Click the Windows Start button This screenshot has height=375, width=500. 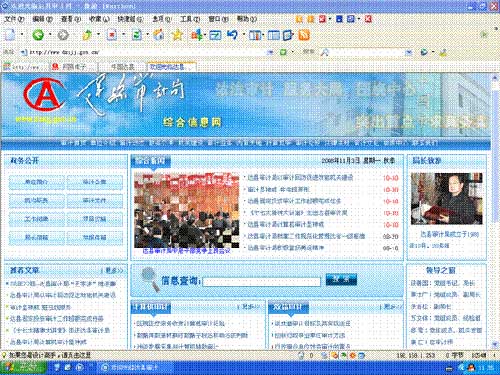[23, 367]
